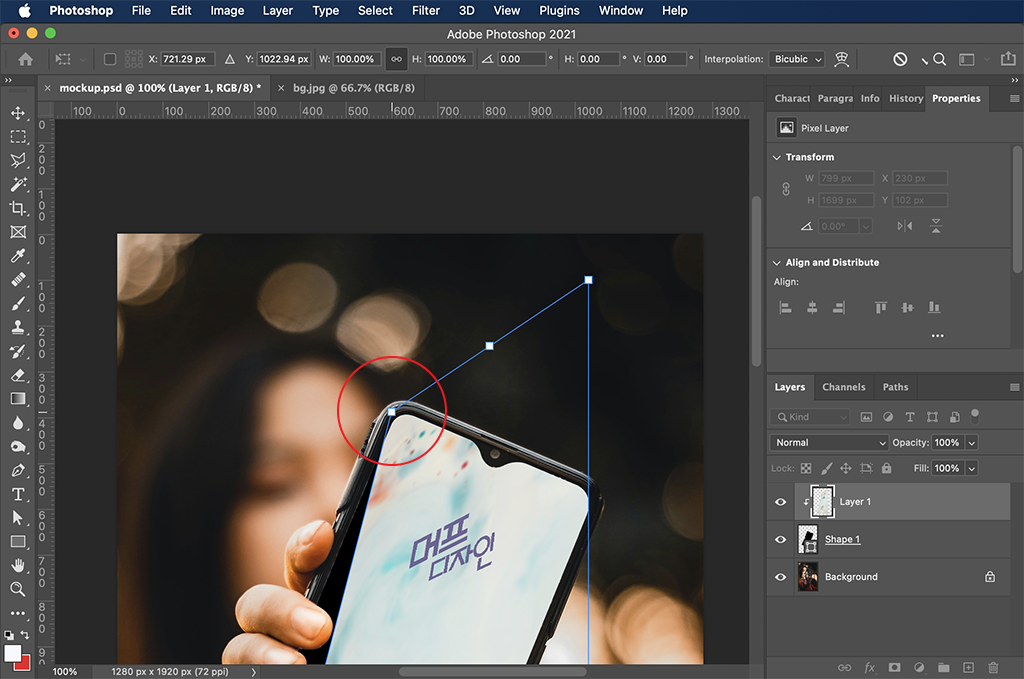
Task: Toggle maintain aspect ratio link between W and H
Action: (x=396, y=59)
